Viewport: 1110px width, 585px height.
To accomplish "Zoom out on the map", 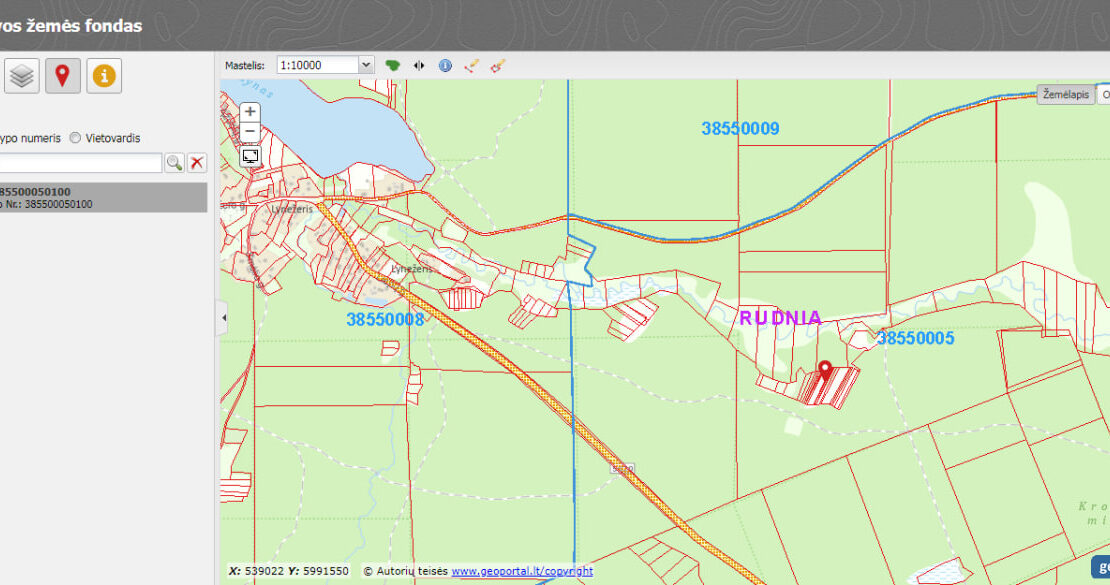I will click(250, 132).
